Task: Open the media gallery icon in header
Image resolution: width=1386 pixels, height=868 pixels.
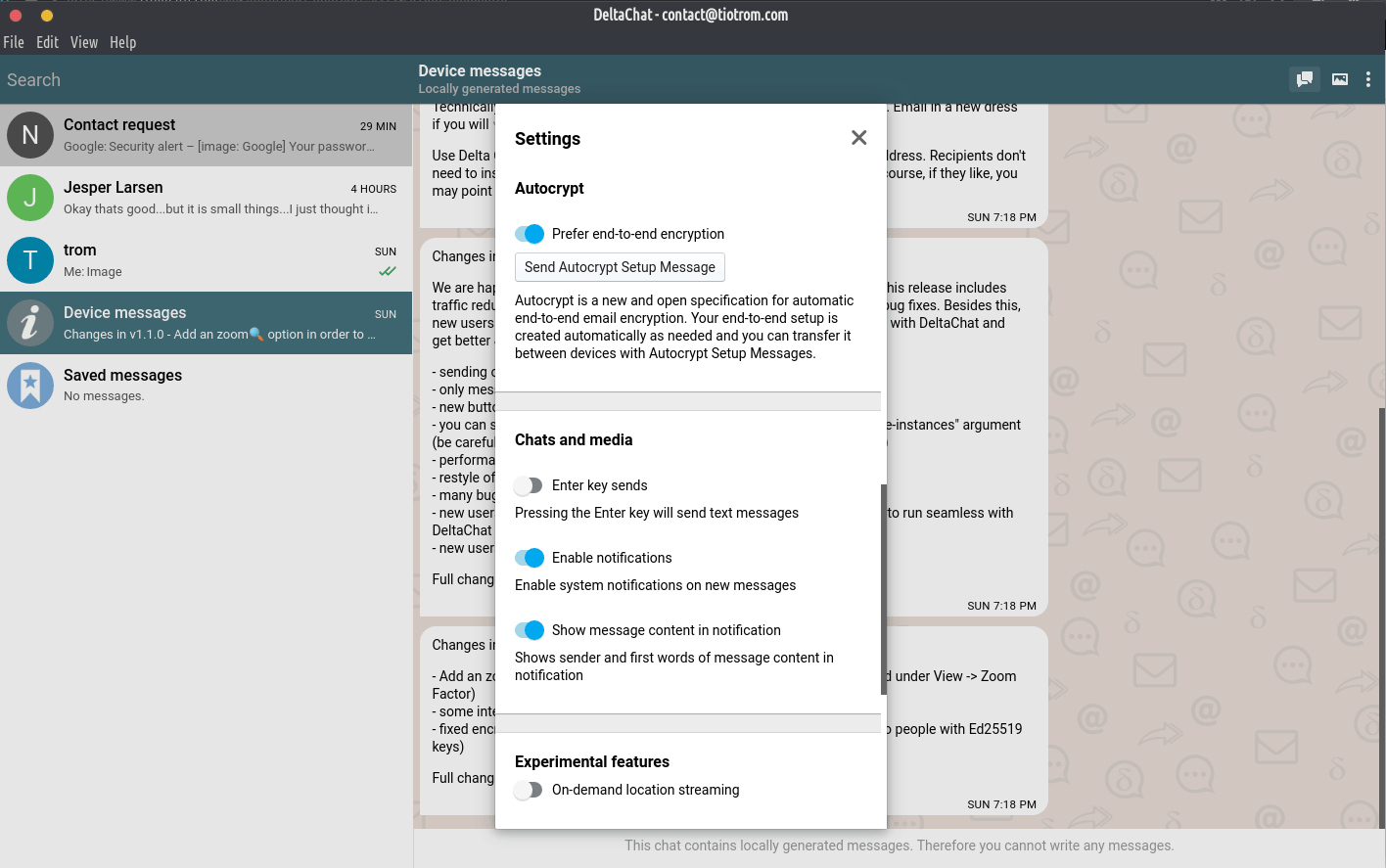Action: (1340, 79)
